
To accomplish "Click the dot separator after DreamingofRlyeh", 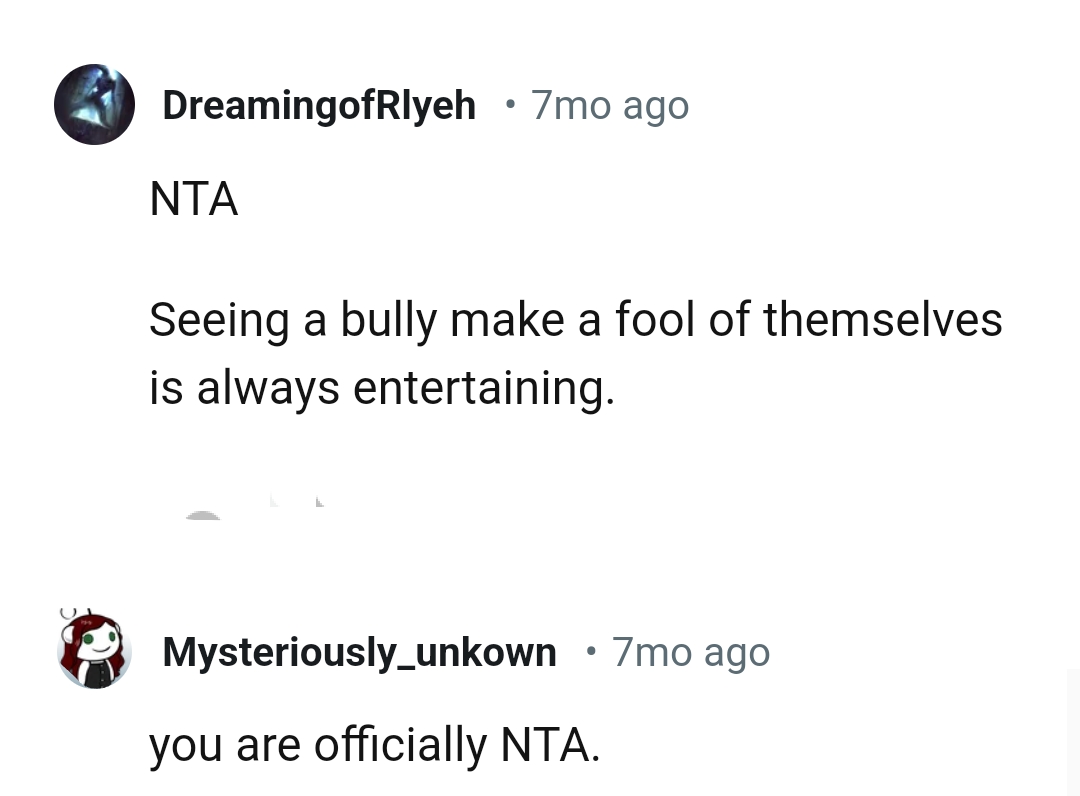I will coord(508,106).
